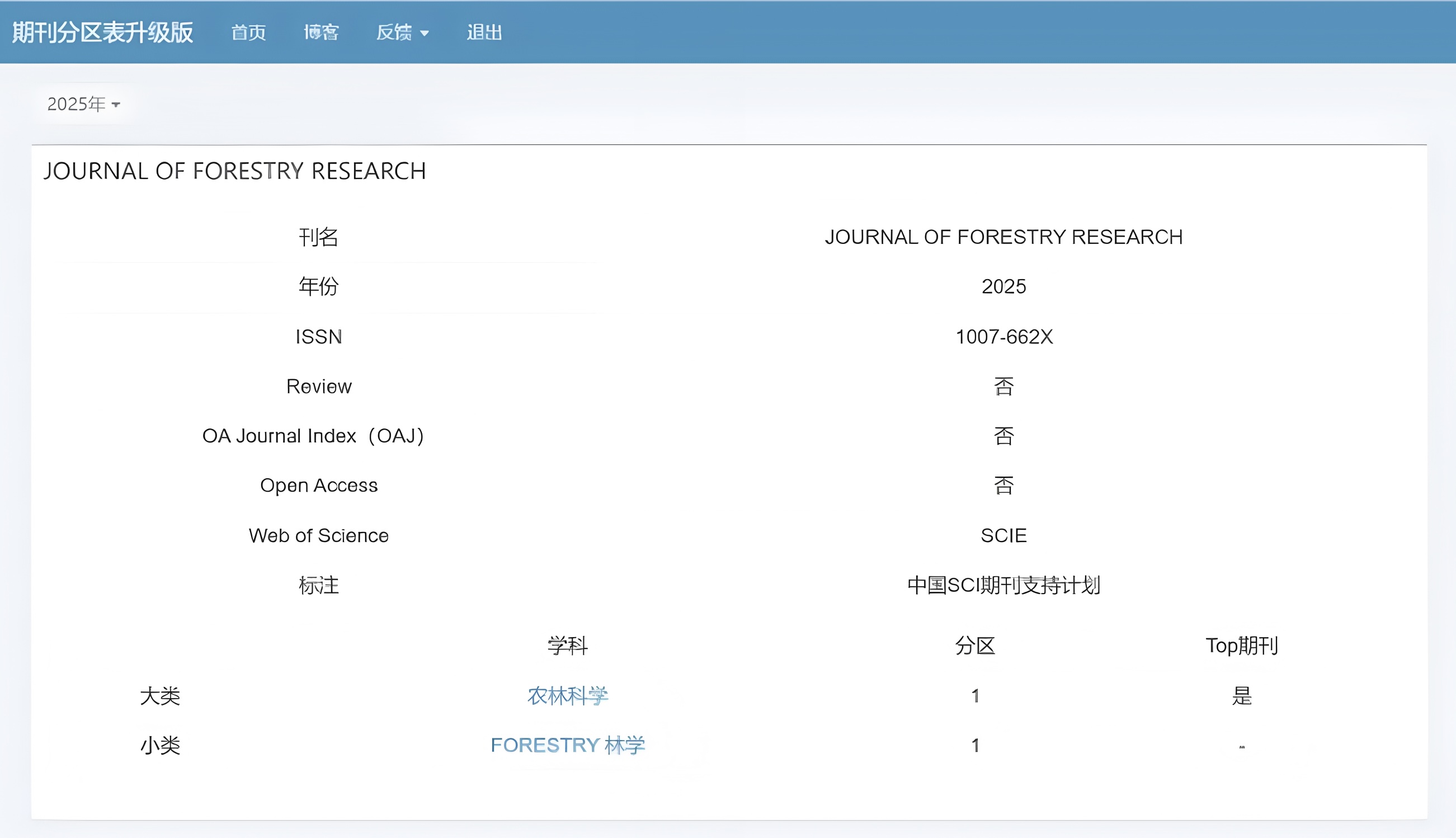Click the caret beside 2025年

click(x=116, y=105)
